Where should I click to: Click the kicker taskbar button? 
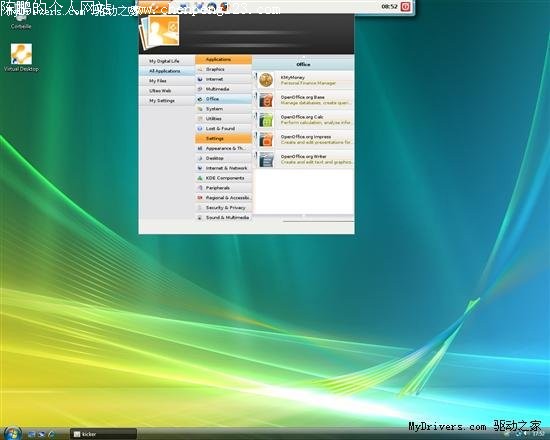[103, 434]
